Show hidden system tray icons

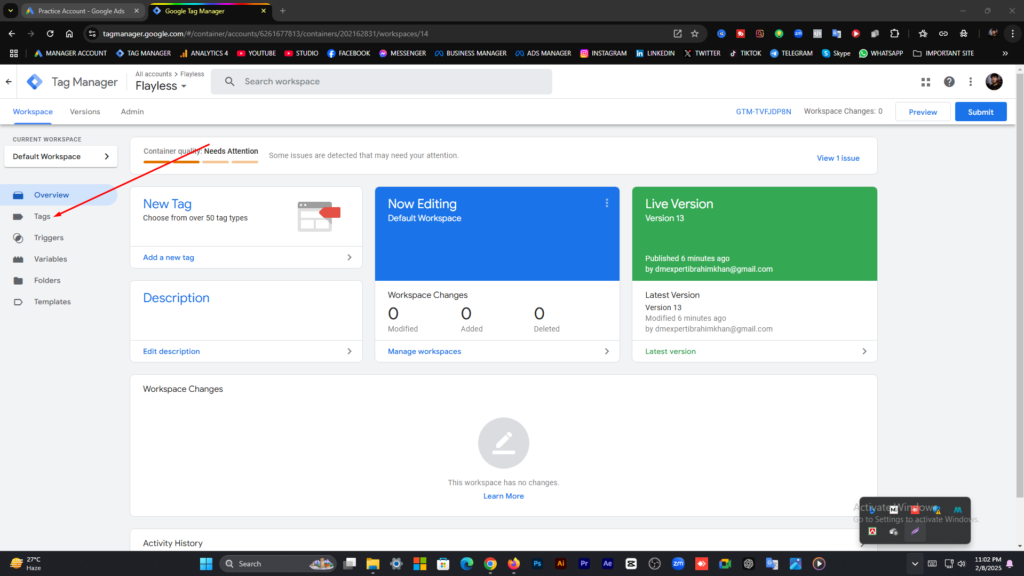click(x=914, y=564)
